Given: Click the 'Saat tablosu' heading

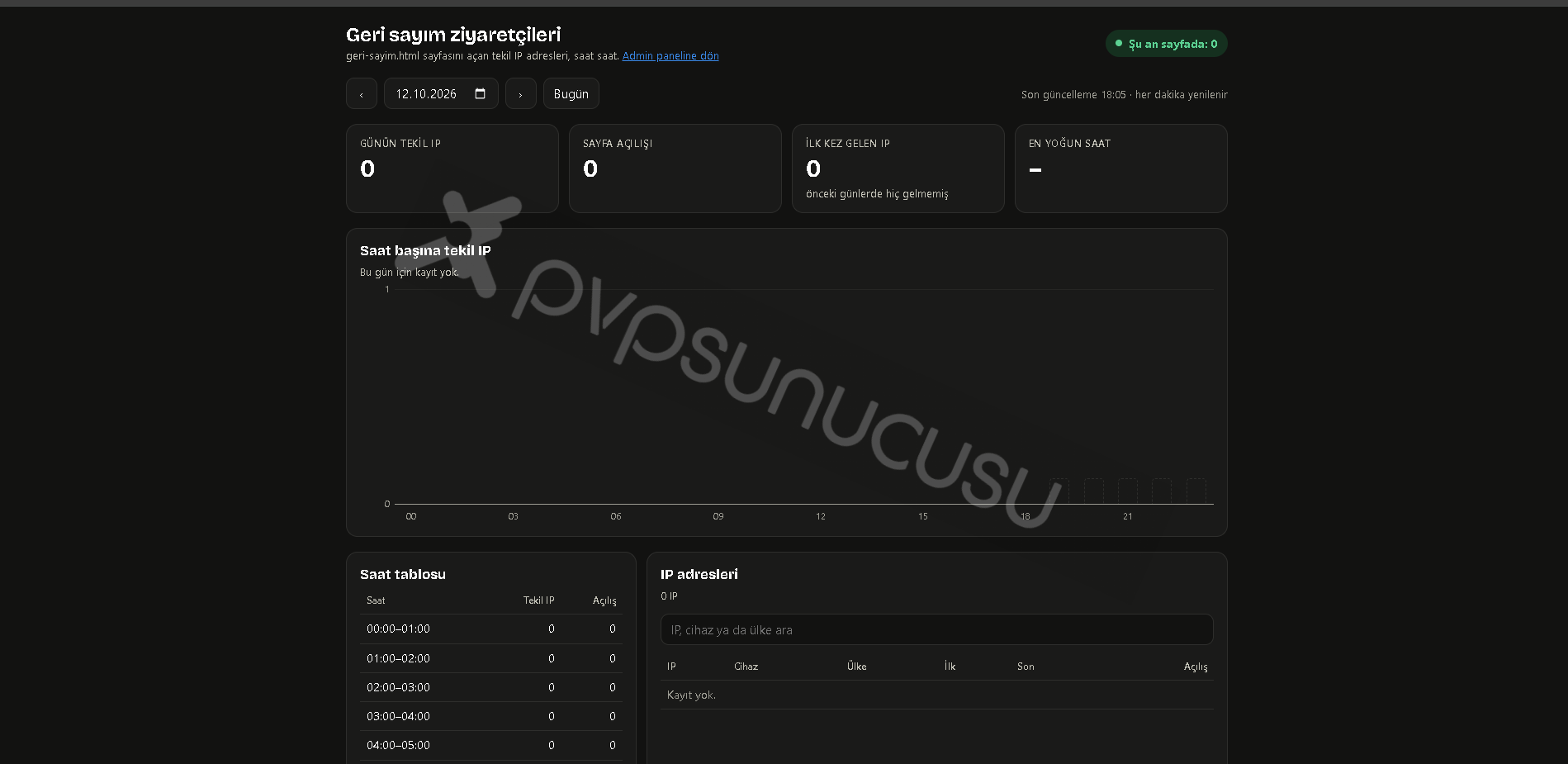Looking at the screenshot, I should click(x=403, y=574).
